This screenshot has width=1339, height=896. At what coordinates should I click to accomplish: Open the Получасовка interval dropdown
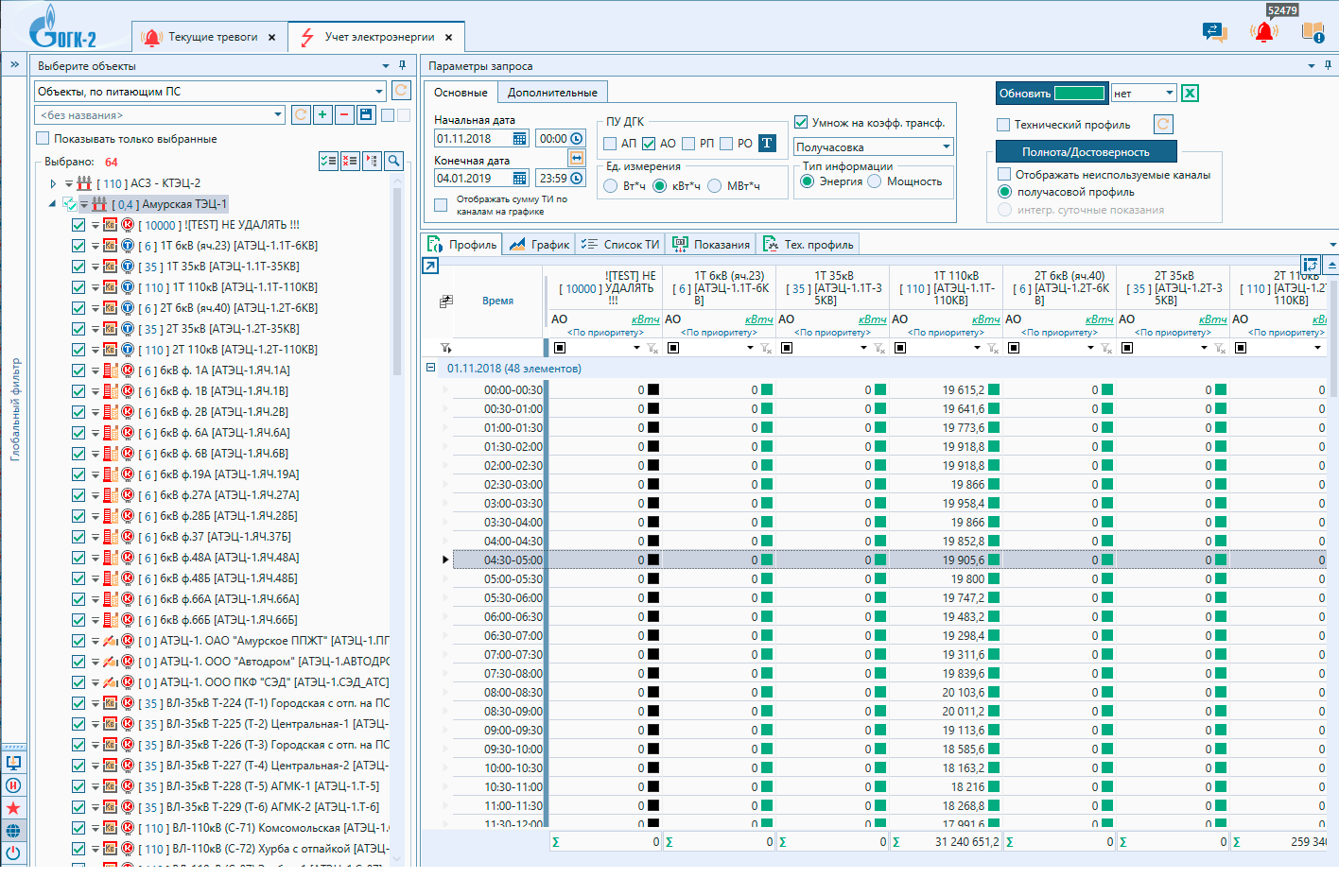(946, 146)
